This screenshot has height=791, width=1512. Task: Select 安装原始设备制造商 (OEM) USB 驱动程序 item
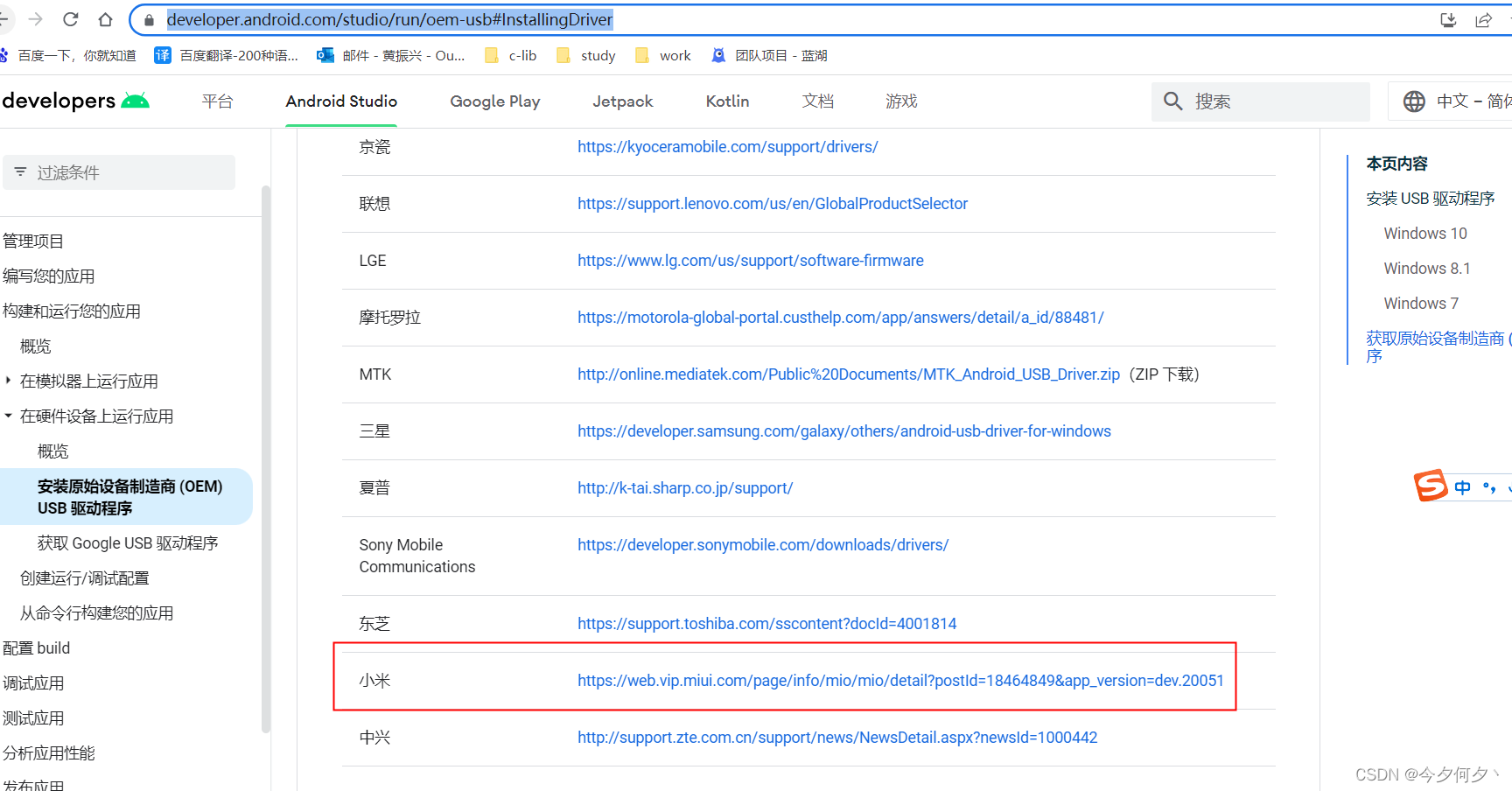127,497
